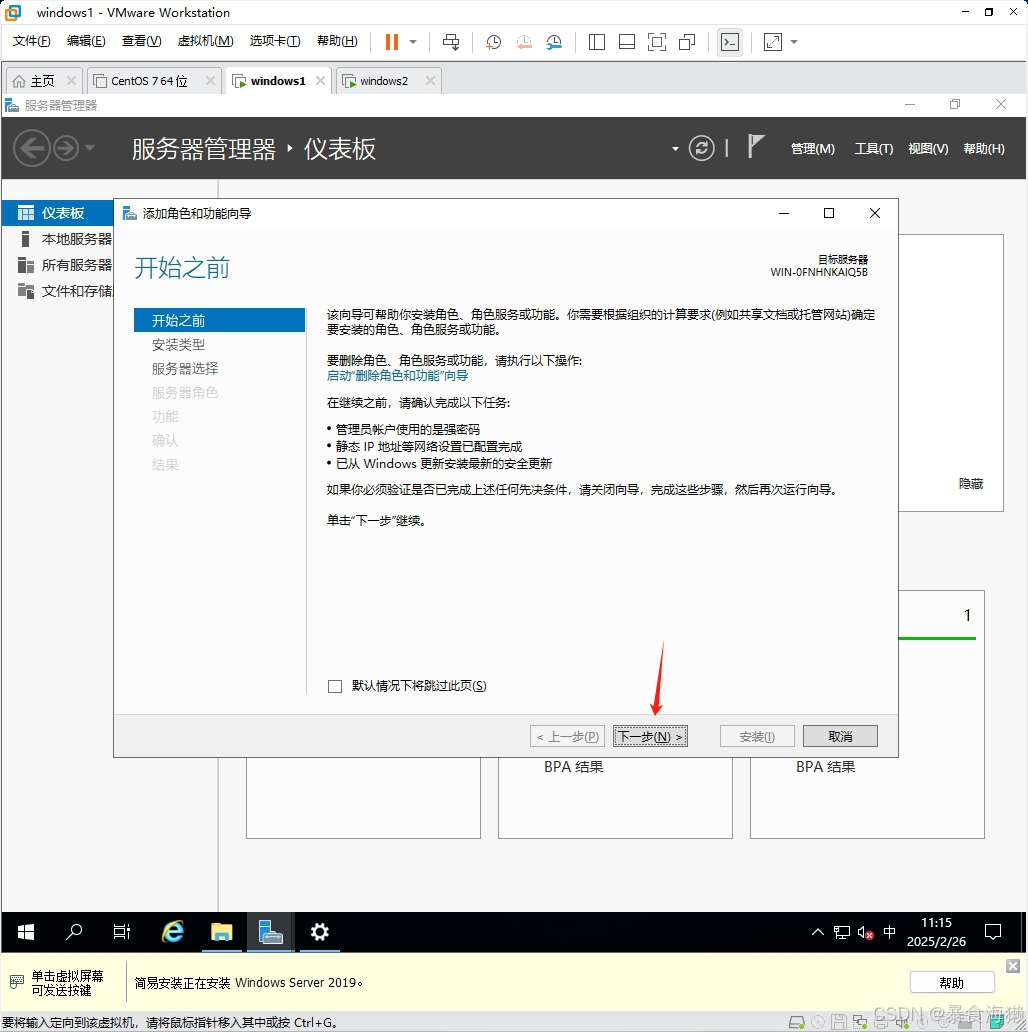Open the 文件(F) menu in VMware

pyautogui.click(x=31, y=41)
